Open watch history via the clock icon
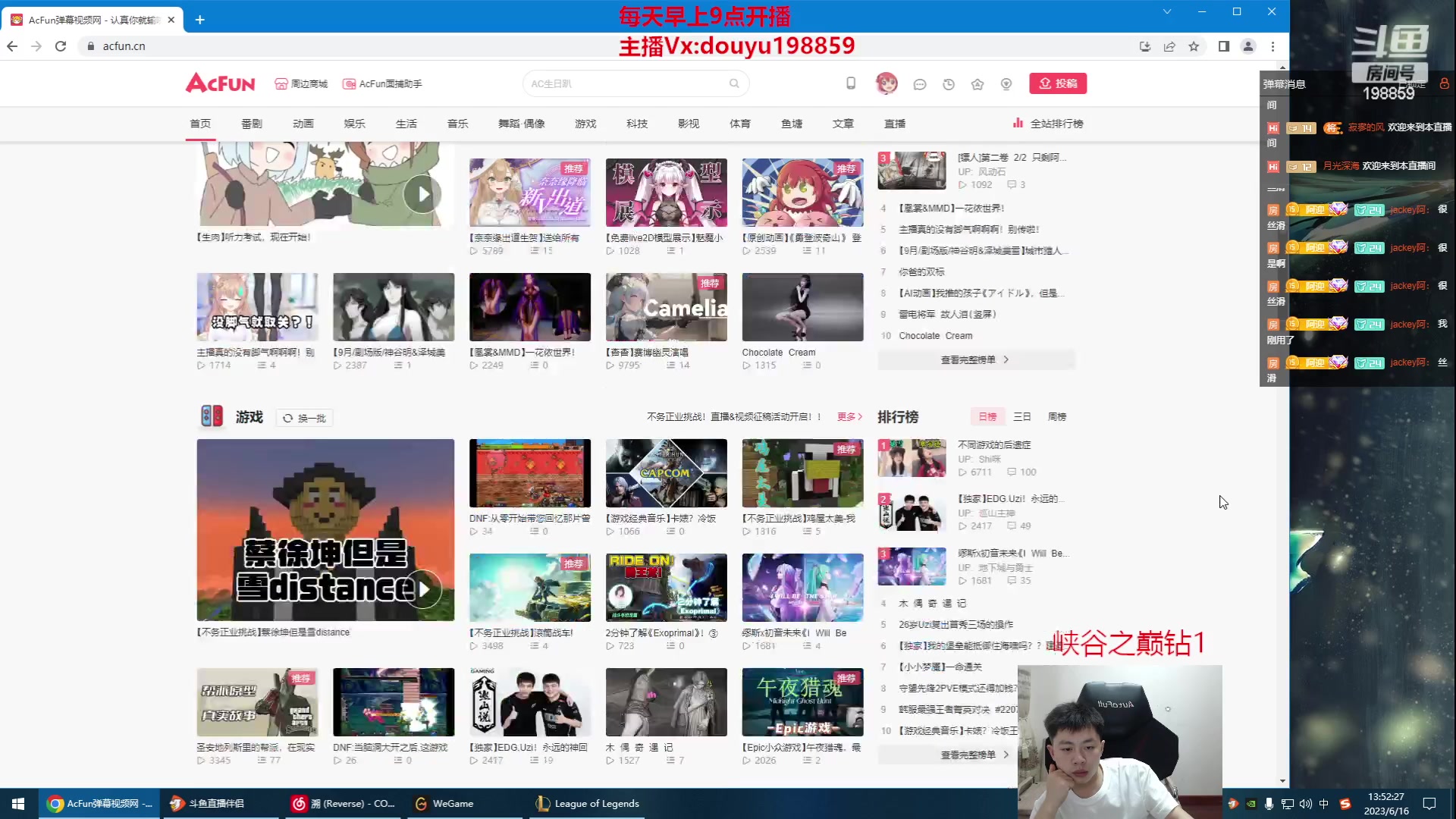 (x=948, y=83)
